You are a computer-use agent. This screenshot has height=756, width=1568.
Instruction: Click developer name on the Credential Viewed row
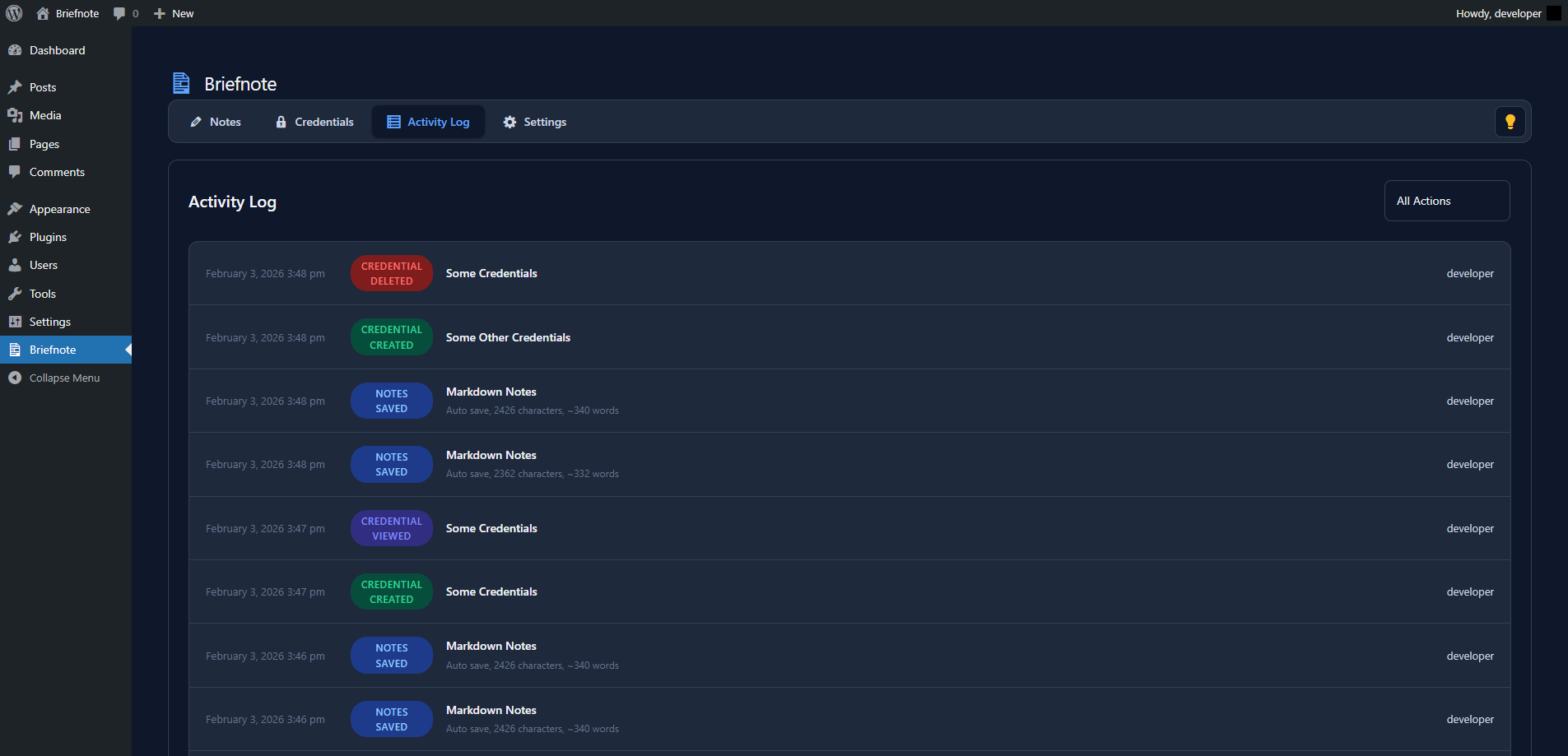1470,529
